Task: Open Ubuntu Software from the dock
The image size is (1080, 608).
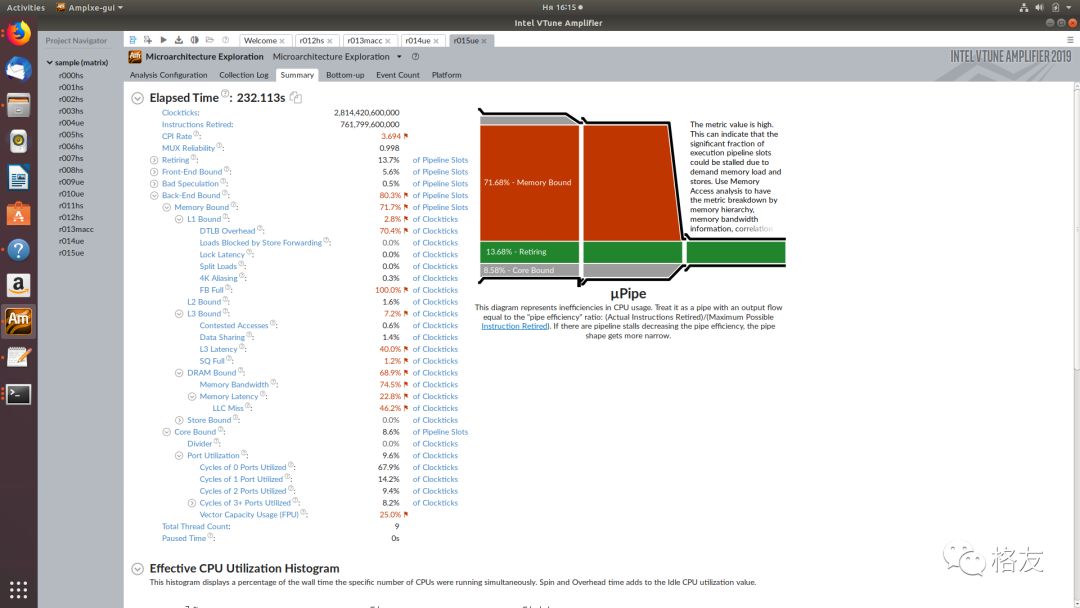Action: point(19,214)
